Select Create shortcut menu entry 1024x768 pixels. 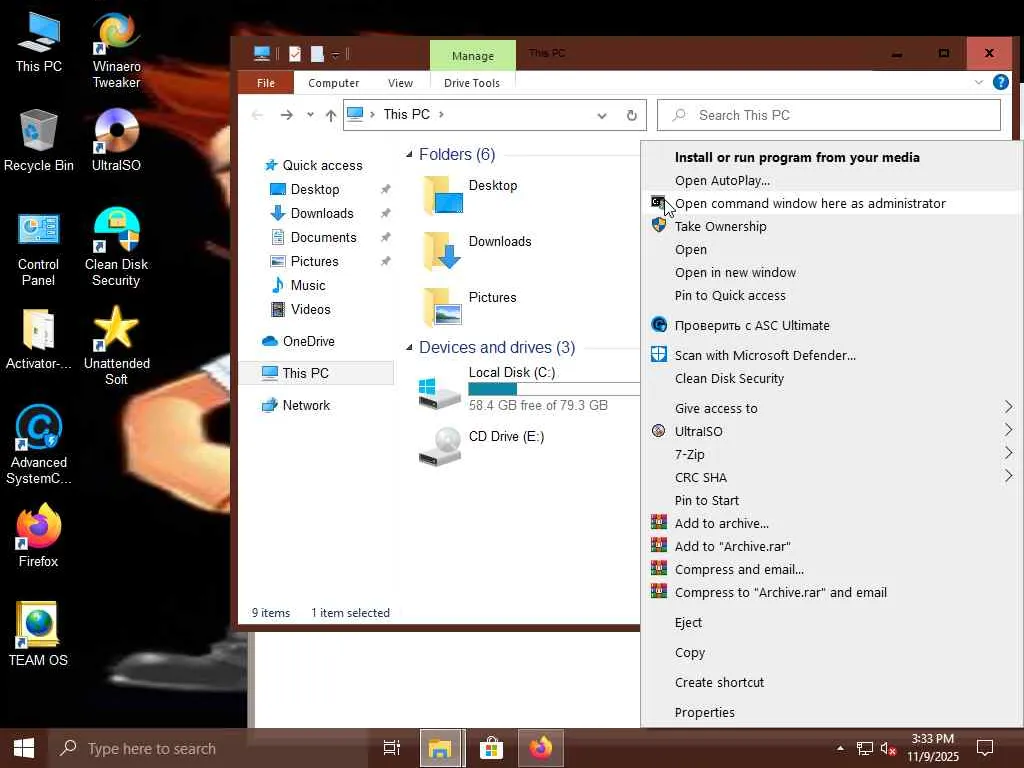click(831, 682)
